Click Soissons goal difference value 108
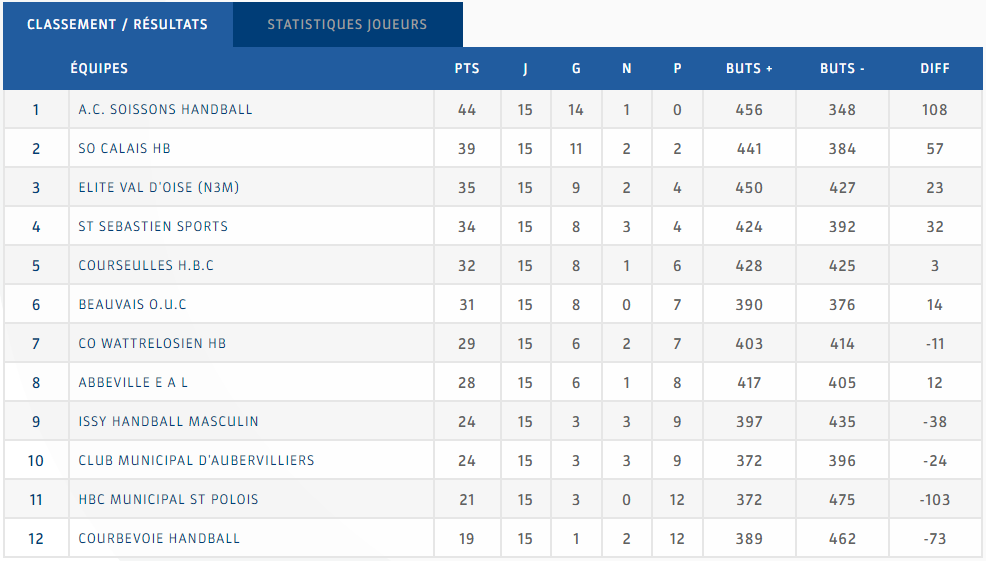The width and height of the screenshot is (986, 561). (935, 110)
